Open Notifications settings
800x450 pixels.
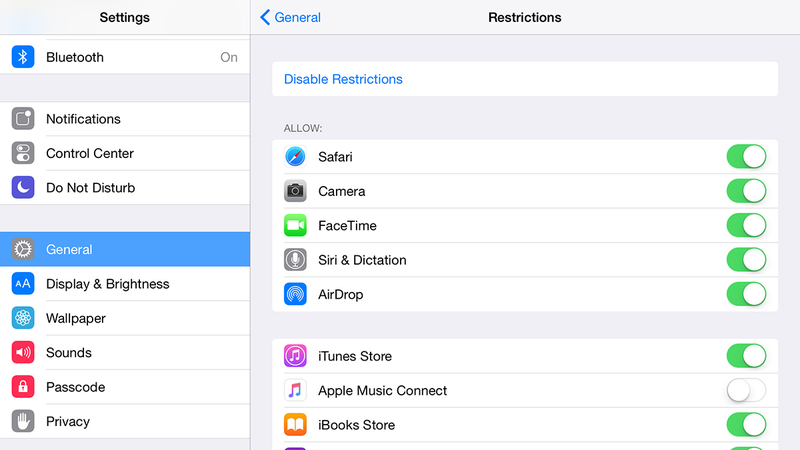[125, 119]
